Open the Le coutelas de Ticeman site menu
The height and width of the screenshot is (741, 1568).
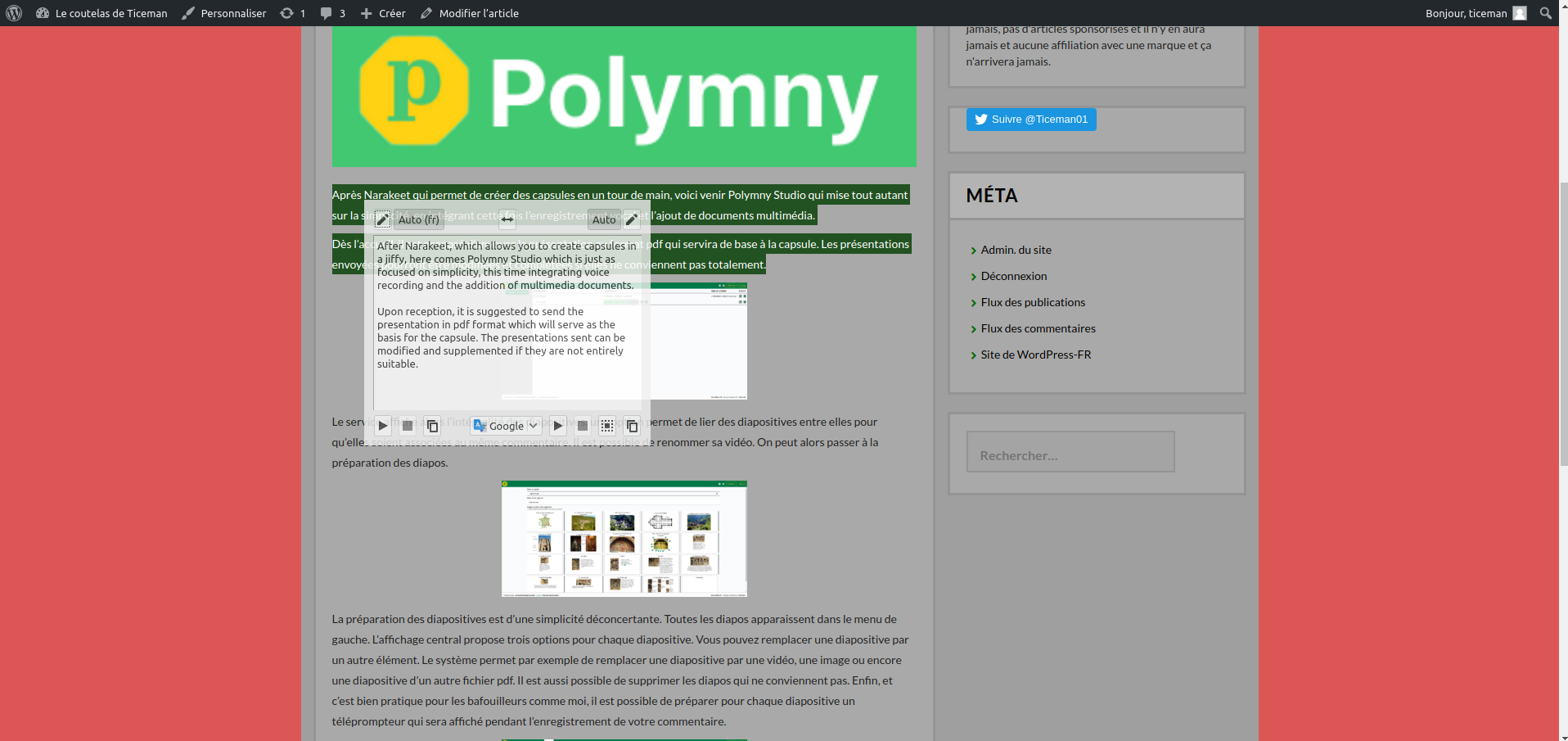[x=101, y=13]
